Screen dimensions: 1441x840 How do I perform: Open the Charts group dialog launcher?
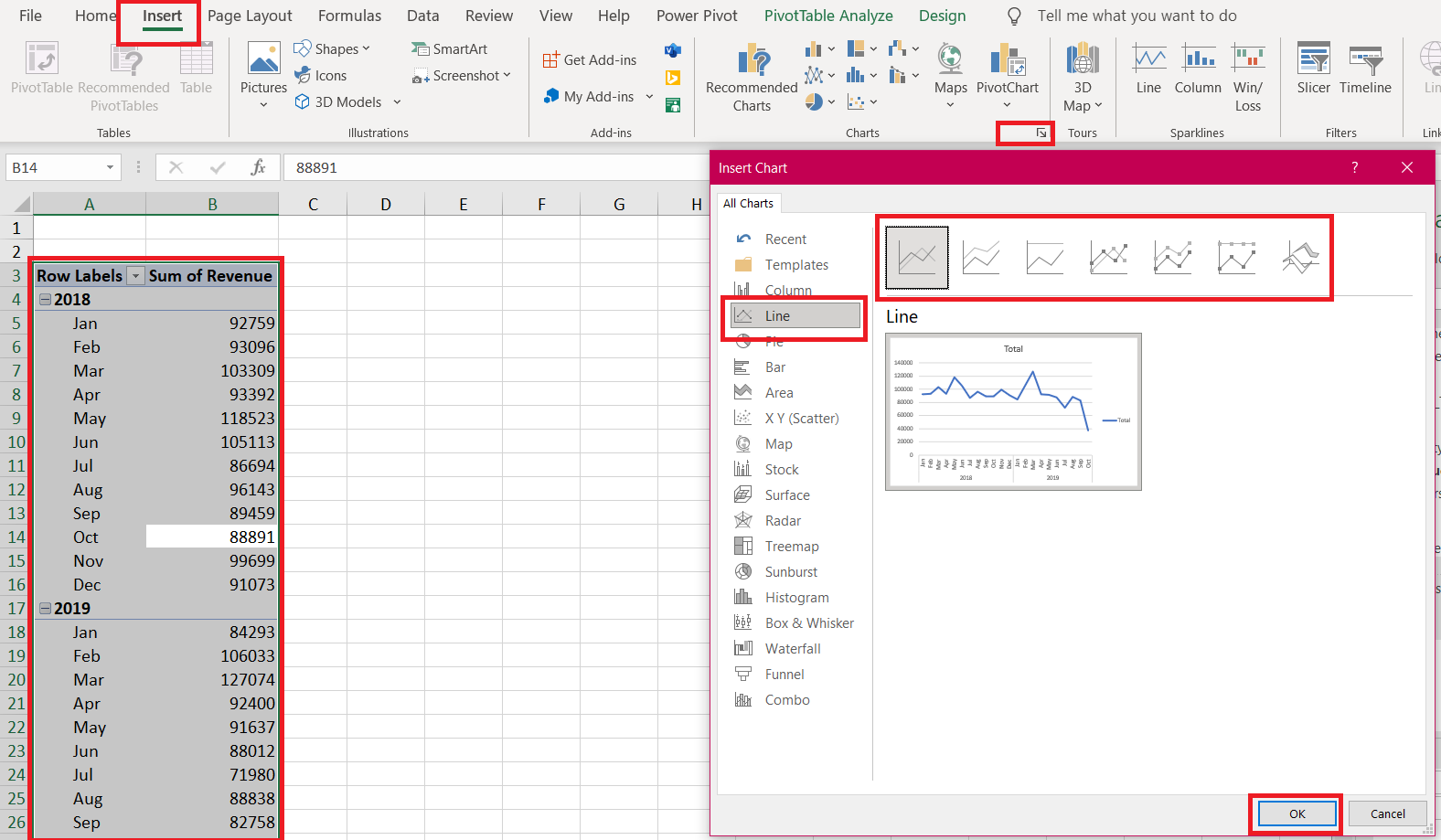point(1041,133)
